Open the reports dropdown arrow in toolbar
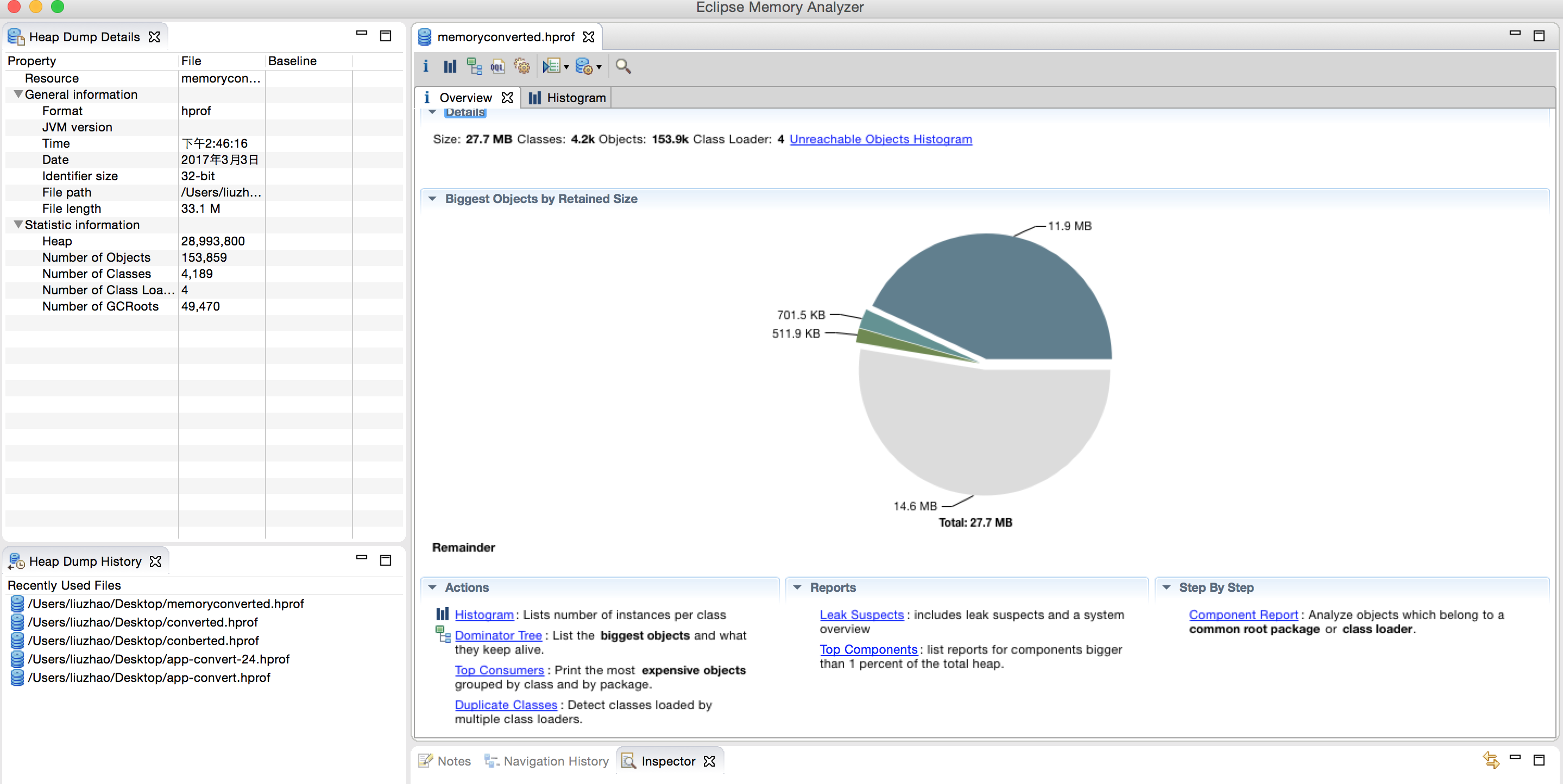 pyautogui.click(x=566, y=67)
